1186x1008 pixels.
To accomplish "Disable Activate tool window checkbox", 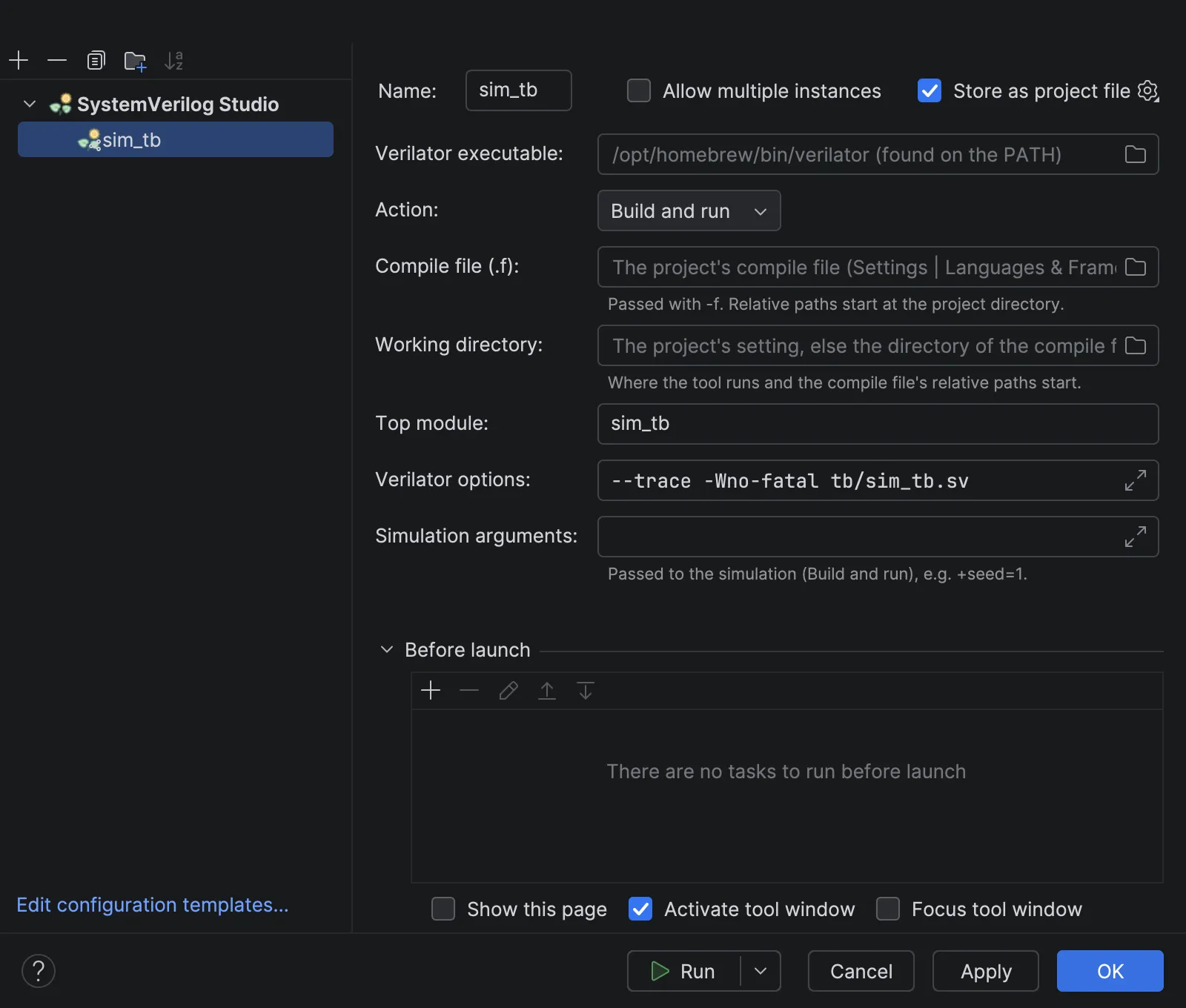I will [640, 909].
